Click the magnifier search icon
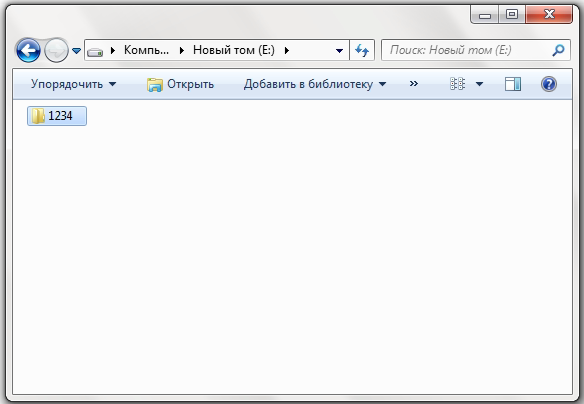584x404 pixels. click(559, 50)
